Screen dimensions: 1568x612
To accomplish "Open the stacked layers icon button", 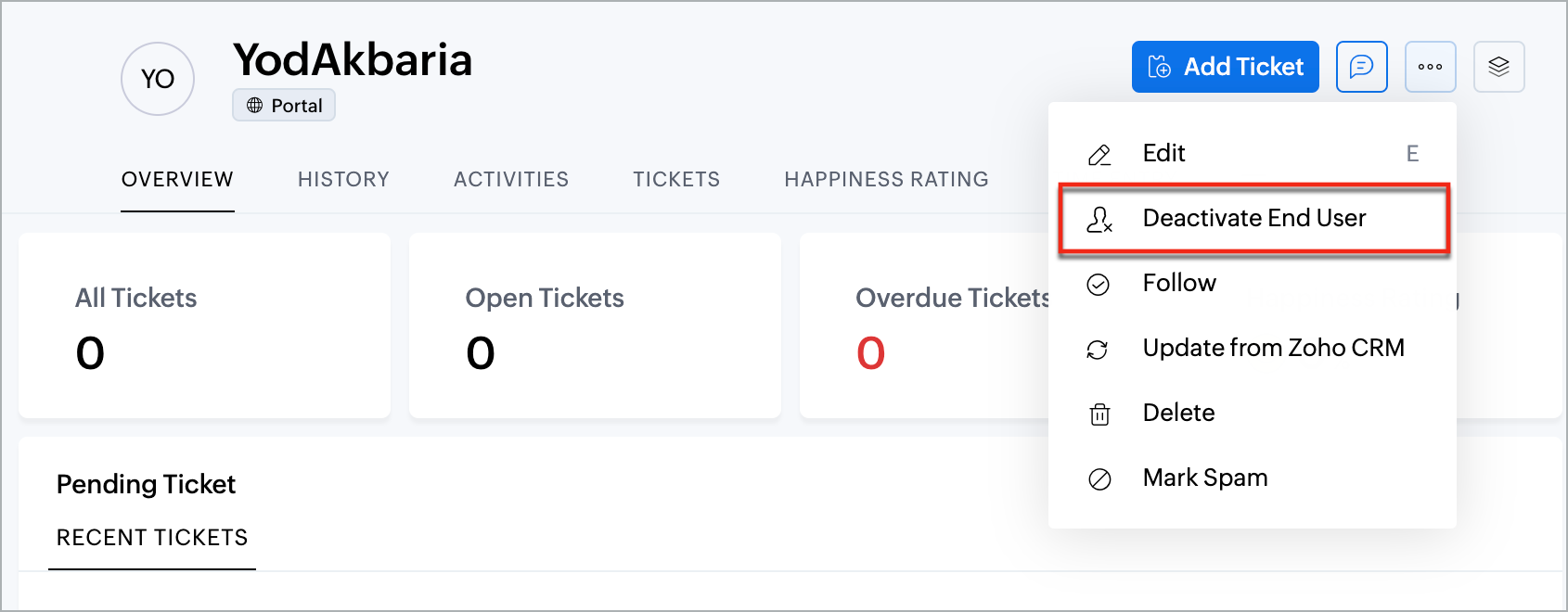I will (1498, 67).
